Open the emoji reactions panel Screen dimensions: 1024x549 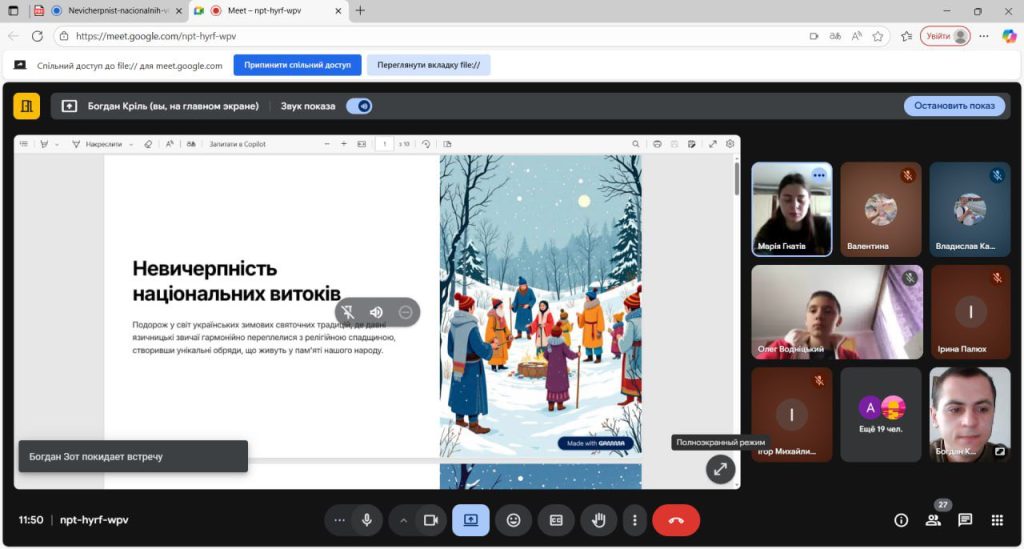[x=513, y=520]
